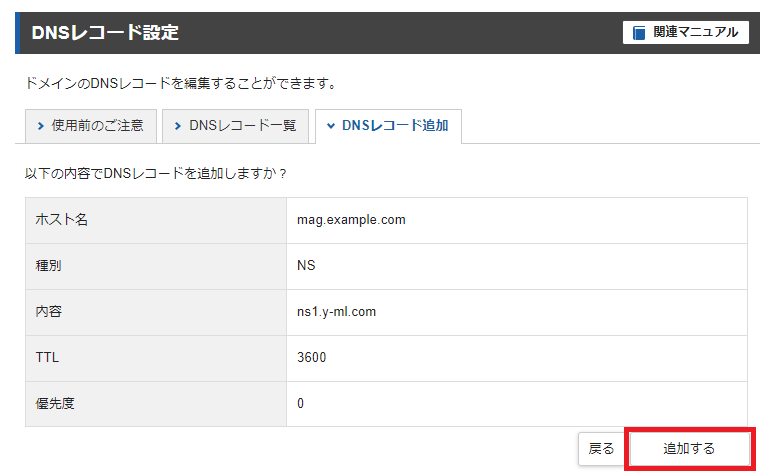Image resolution: width=774 pixels, height=474 pixels.
Task: Switch to the DNSレコード一覧 tab
Action: pos(235,126)
